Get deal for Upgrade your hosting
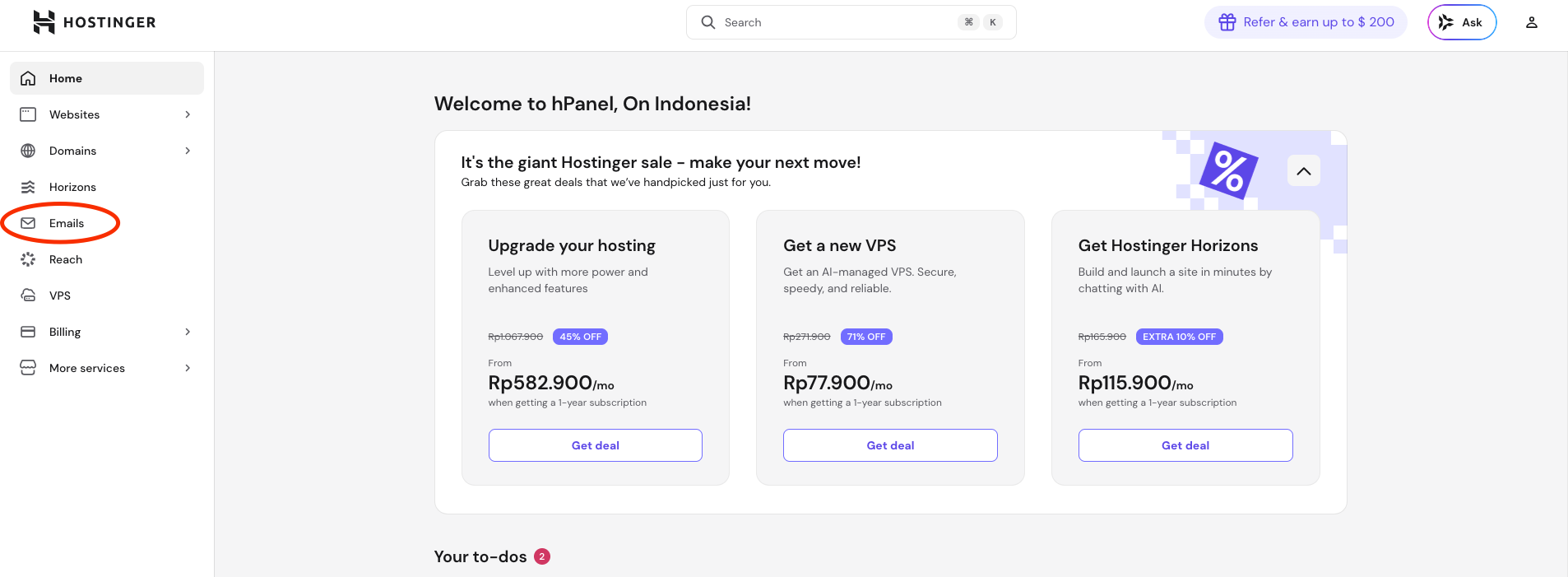 (x=595, y=445)
